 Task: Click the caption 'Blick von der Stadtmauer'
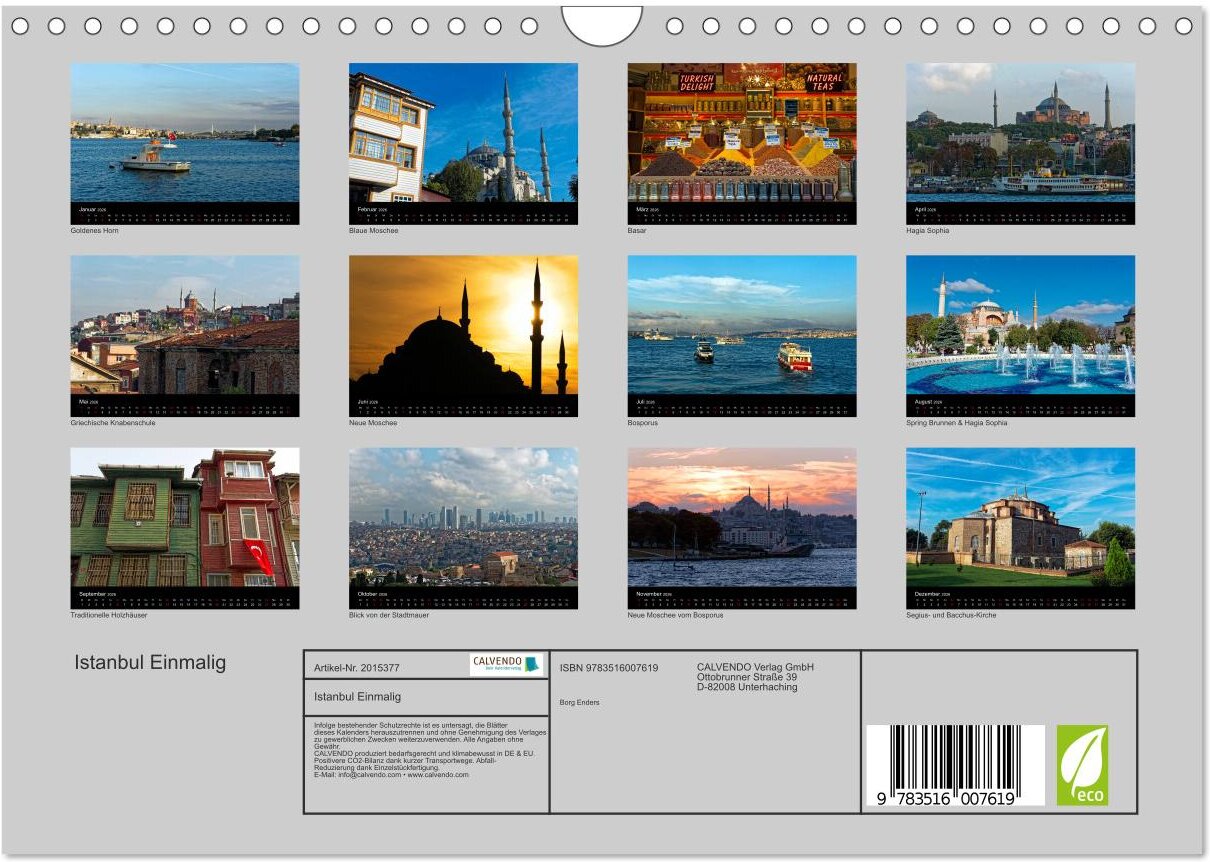click(390, 615)
